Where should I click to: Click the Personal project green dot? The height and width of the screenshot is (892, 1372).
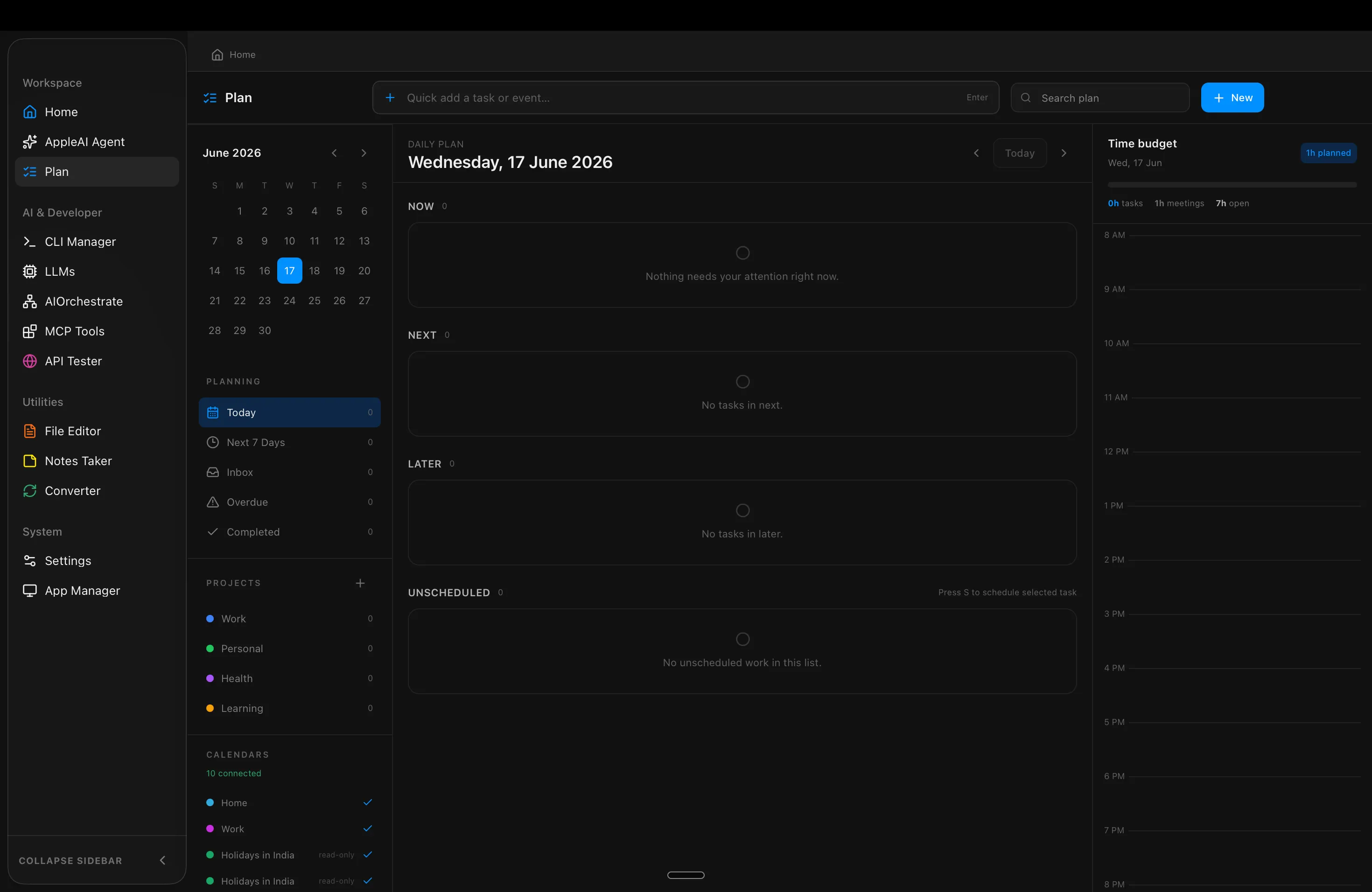point(210,649)
